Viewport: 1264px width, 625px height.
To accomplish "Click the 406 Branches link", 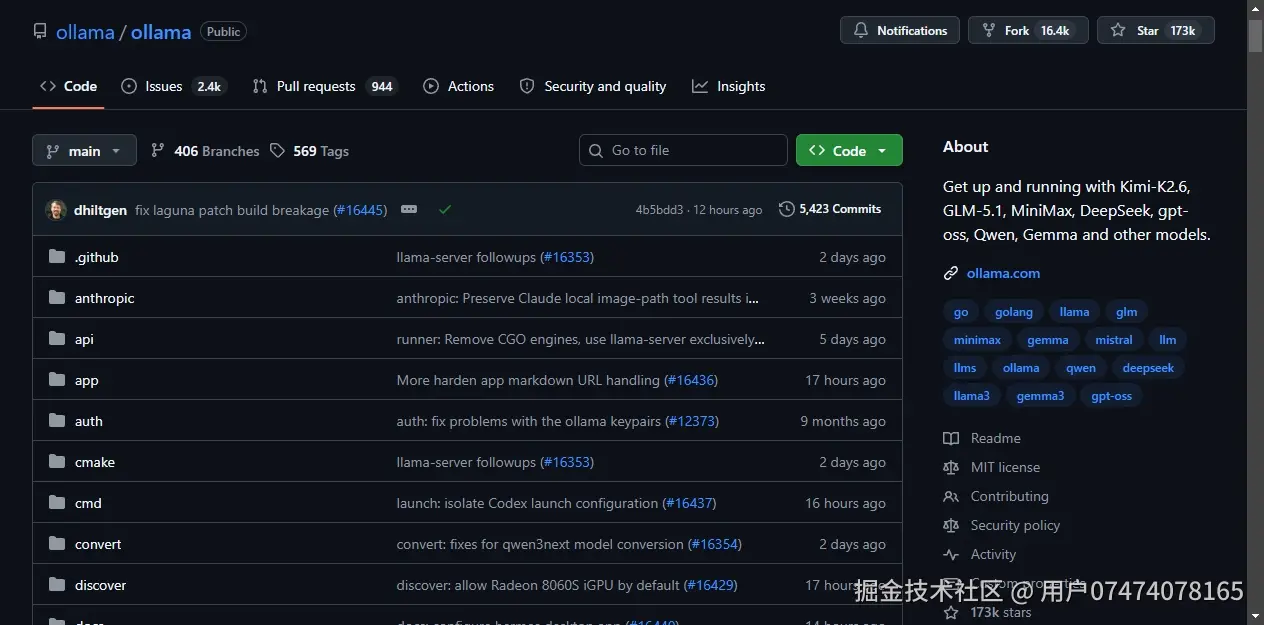I will click(205, 151).
